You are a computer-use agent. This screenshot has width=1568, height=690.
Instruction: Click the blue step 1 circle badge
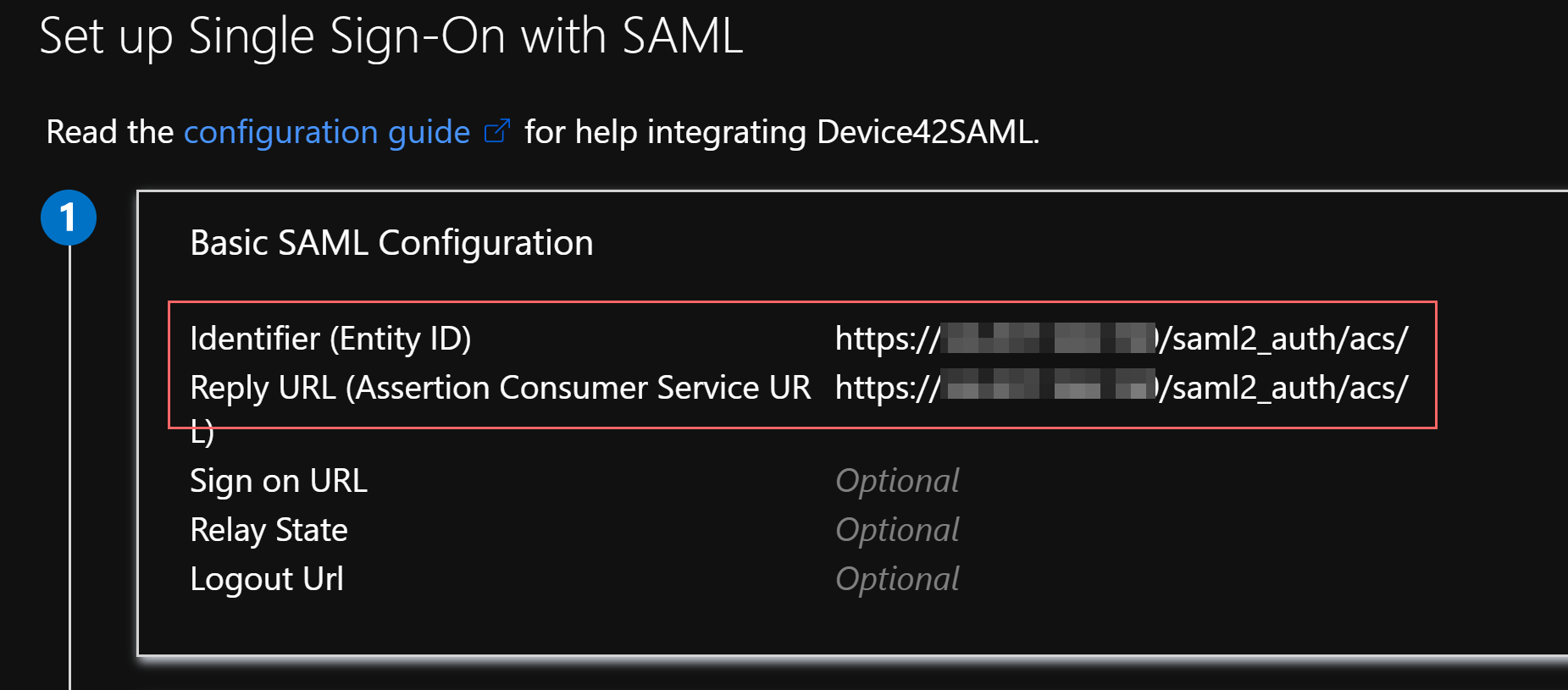point(69,218)
